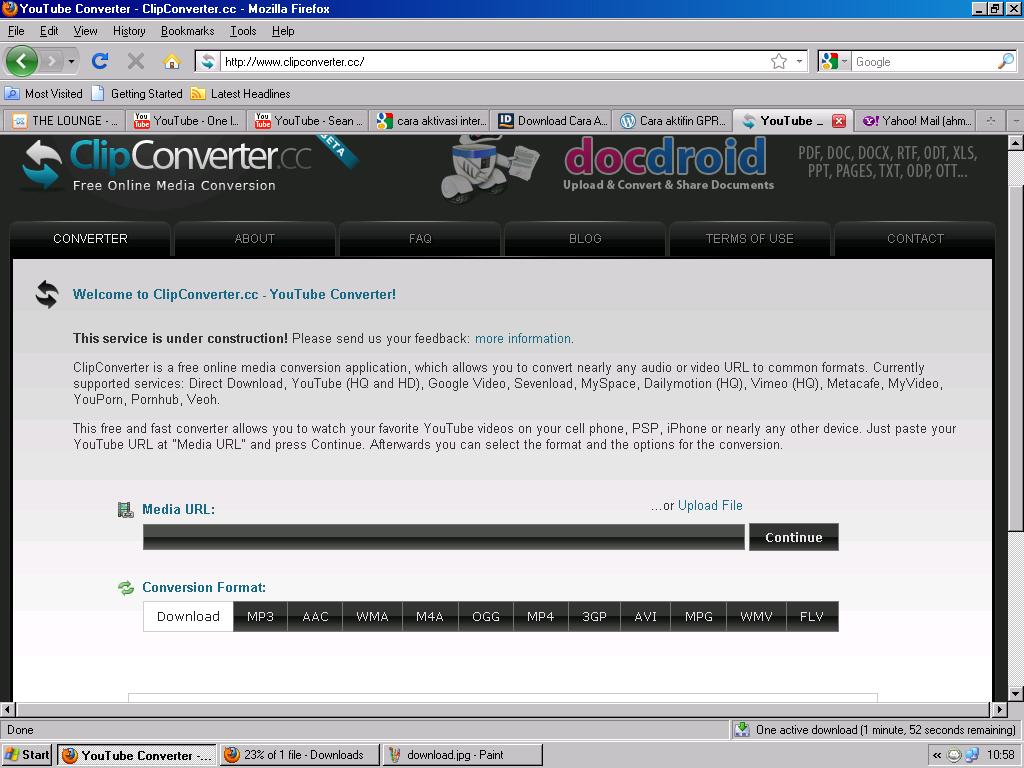Screen dimensions: 1024x768
Task: Open the address bar history dropdown
Action: point(799,61)
